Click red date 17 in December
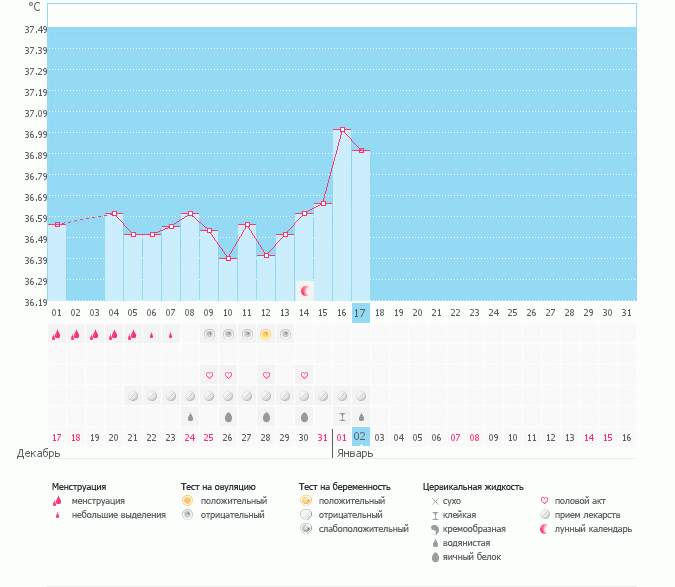This screenshot has width=675, height=587. [x=56, y=438]
